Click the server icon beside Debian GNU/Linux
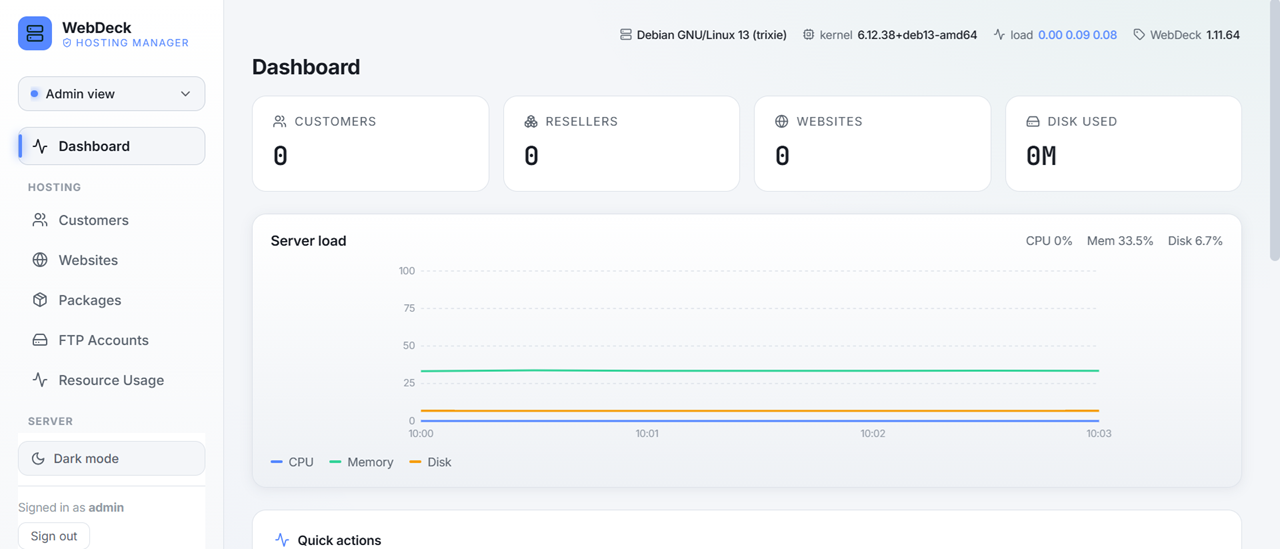The image size is (1280, 549). point(626,34)
